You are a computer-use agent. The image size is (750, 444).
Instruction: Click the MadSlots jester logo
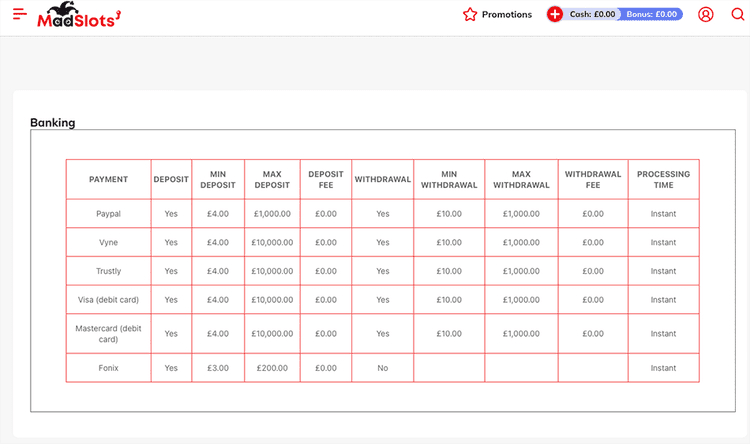click(79, 14)
